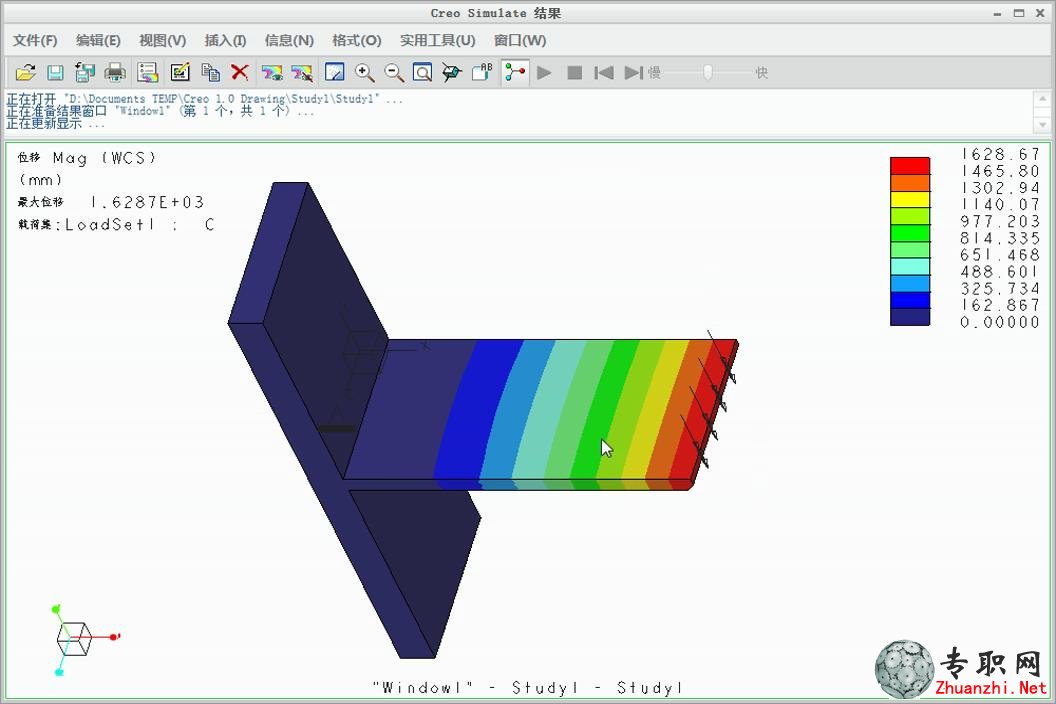Image resolution: width=1056 pixels, height=704 pixels.
Task: Click the dark navy legend swatch
Action: pyautogui.click(x=910, y=317)
